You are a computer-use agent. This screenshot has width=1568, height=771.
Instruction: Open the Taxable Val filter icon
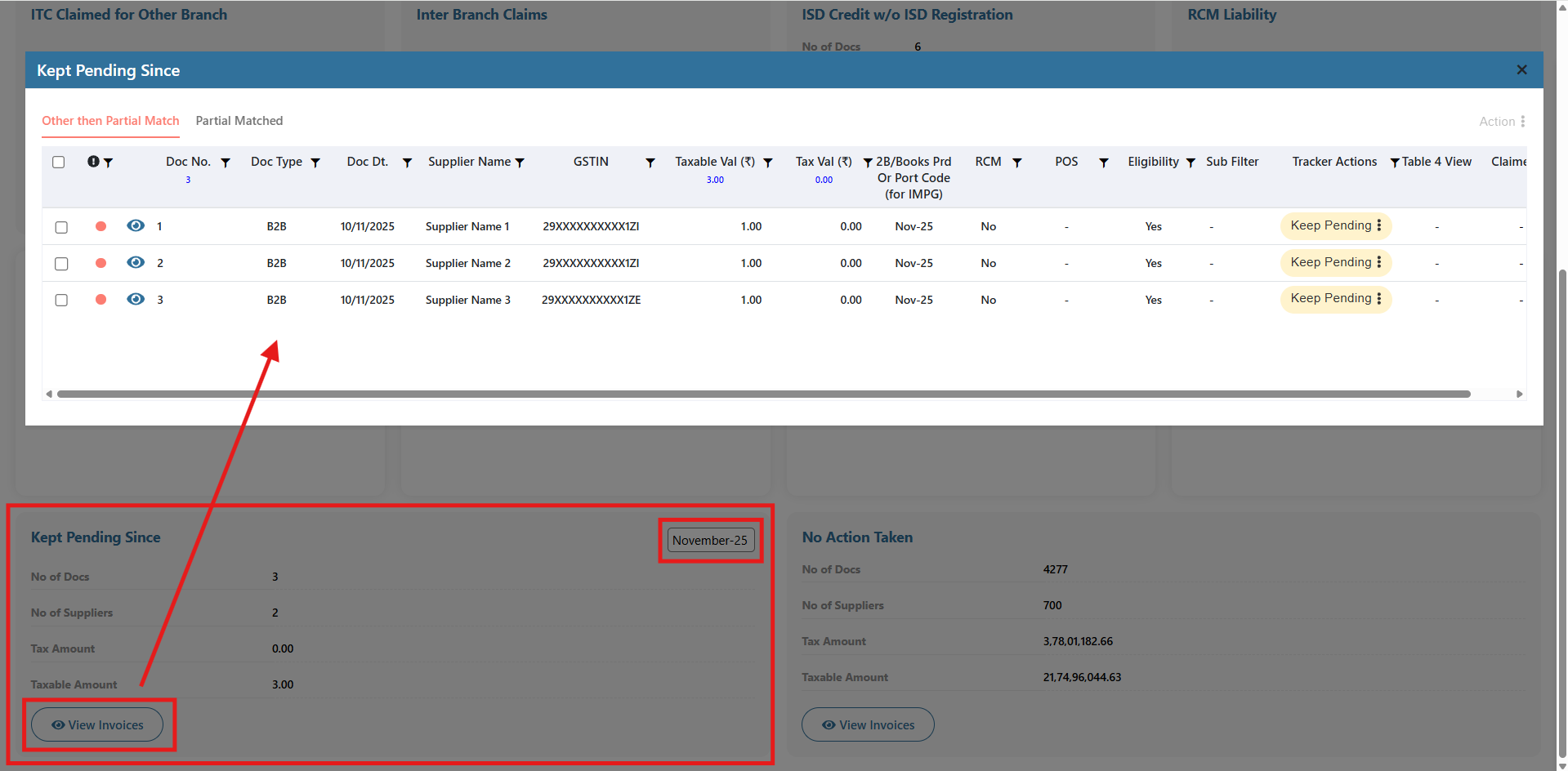tap(768, 163)
